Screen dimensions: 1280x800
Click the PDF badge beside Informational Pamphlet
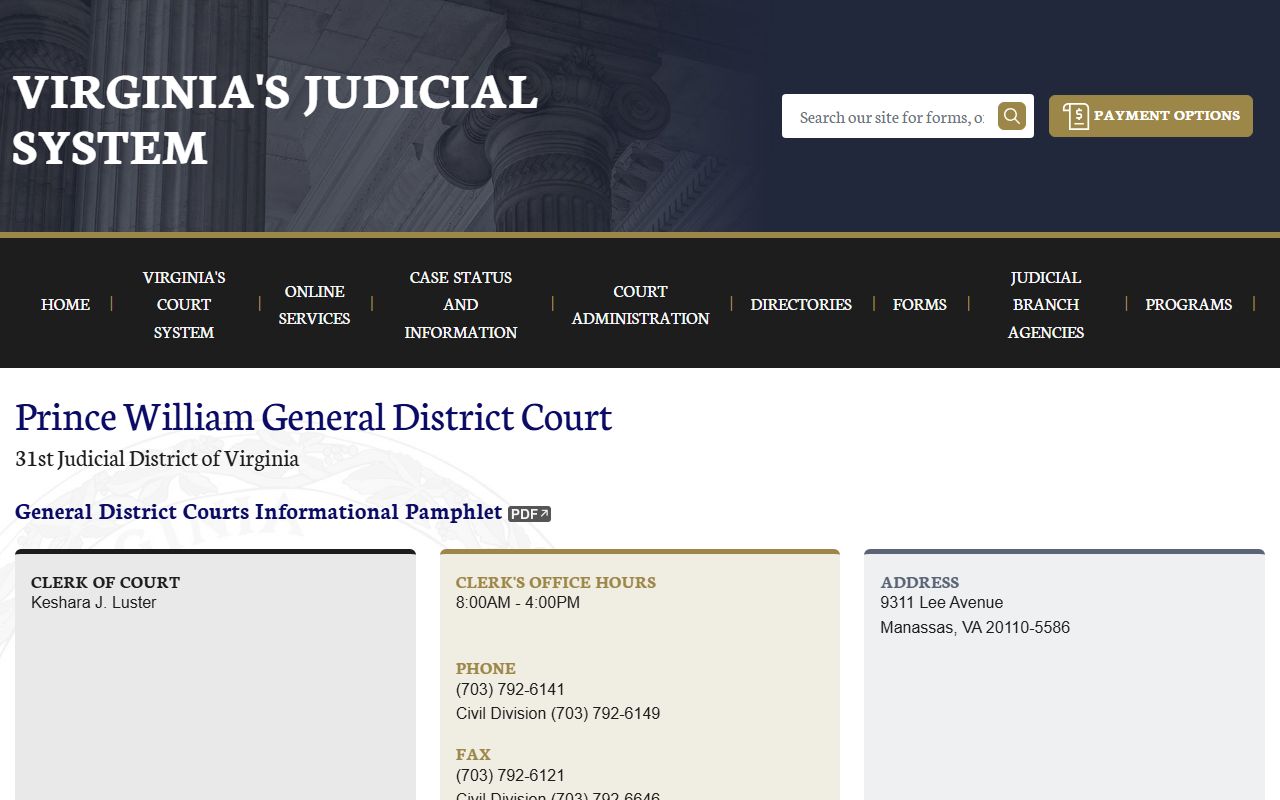(x=529, y=514)
